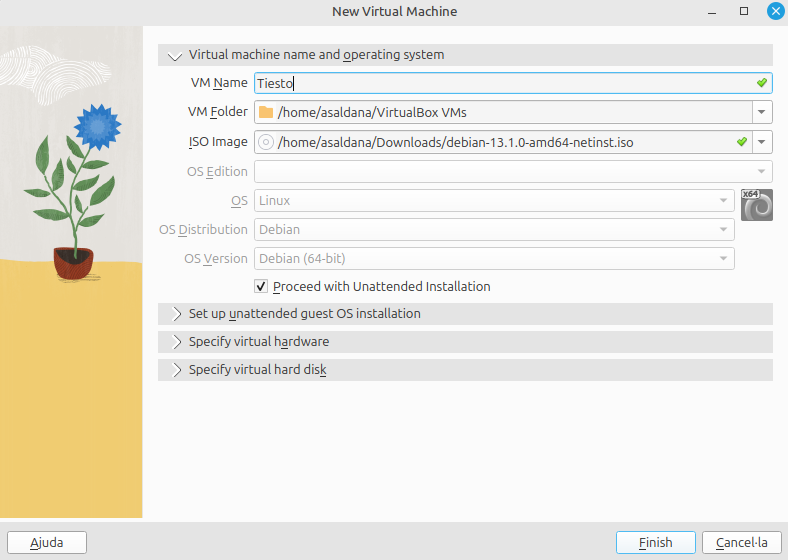788x560 pixels.
Task: Click green checkmark in VM Name field
Action: (x=761, y=83)
